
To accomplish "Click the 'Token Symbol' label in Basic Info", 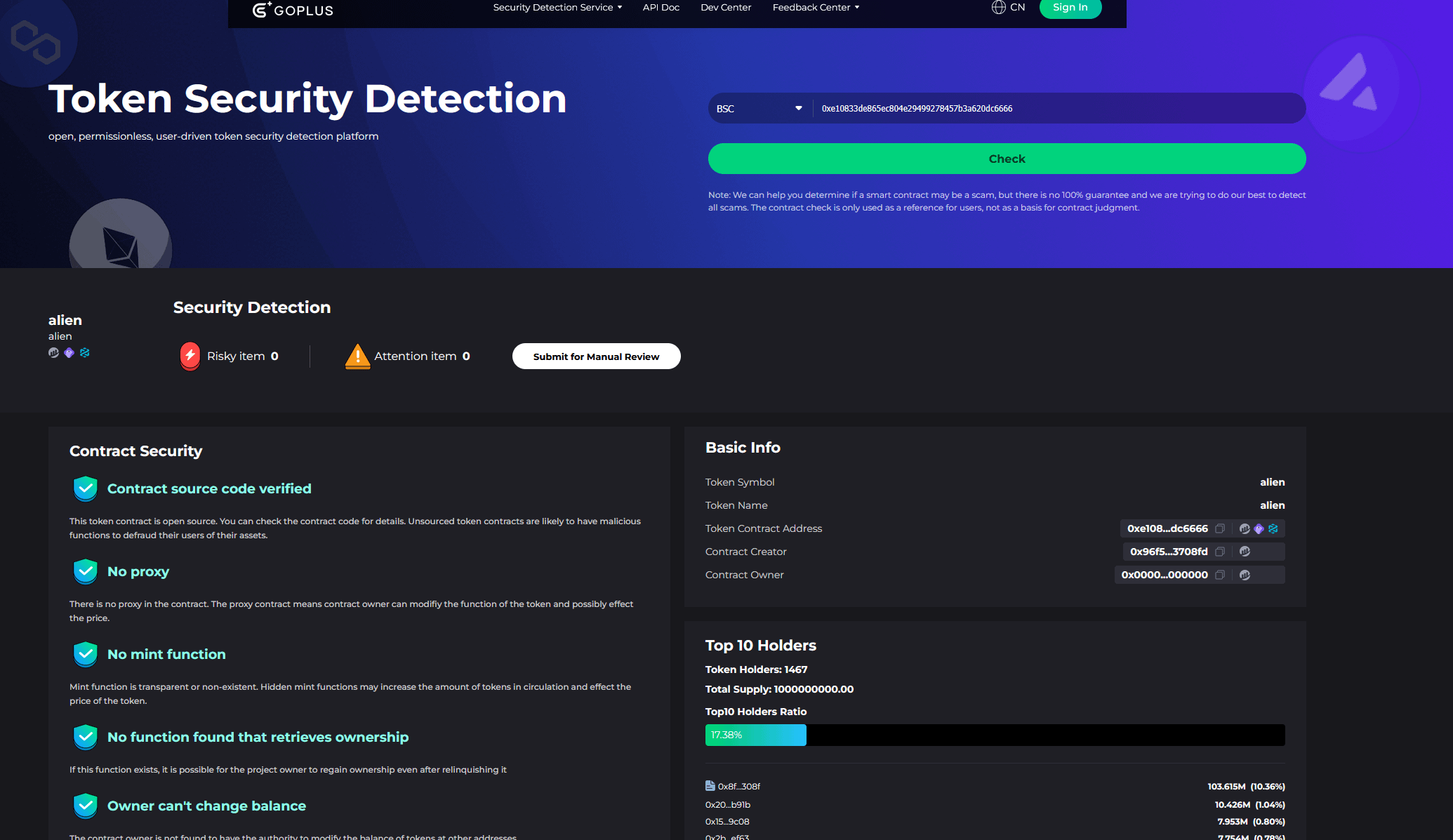I will coord(740,482).
